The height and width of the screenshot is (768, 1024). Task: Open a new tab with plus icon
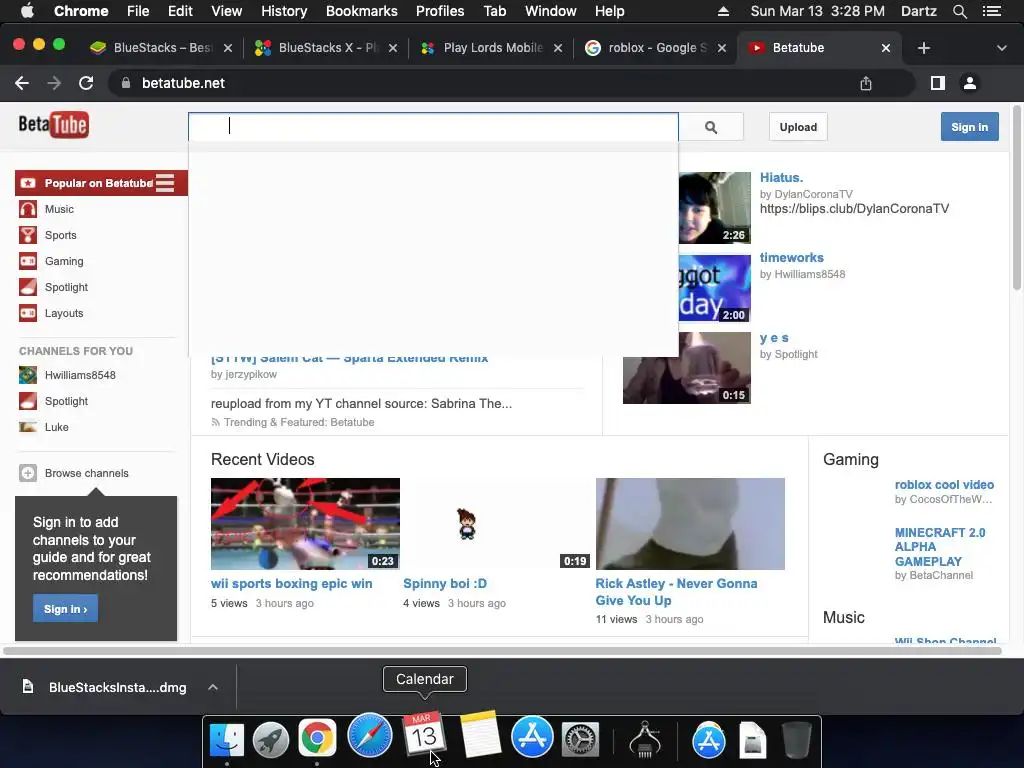click(923, 48)
